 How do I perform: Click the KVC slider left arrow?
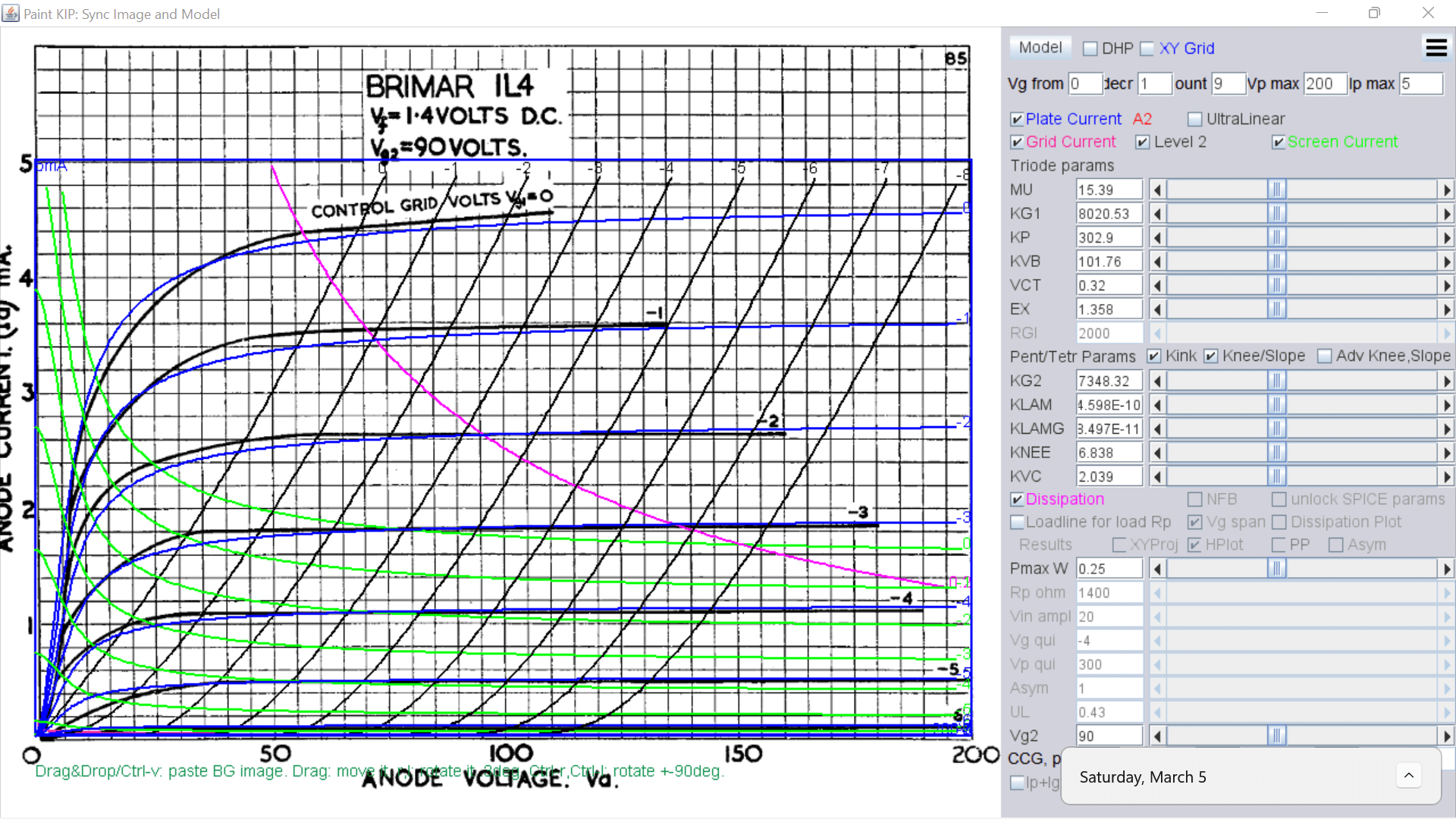(1157, 476)
